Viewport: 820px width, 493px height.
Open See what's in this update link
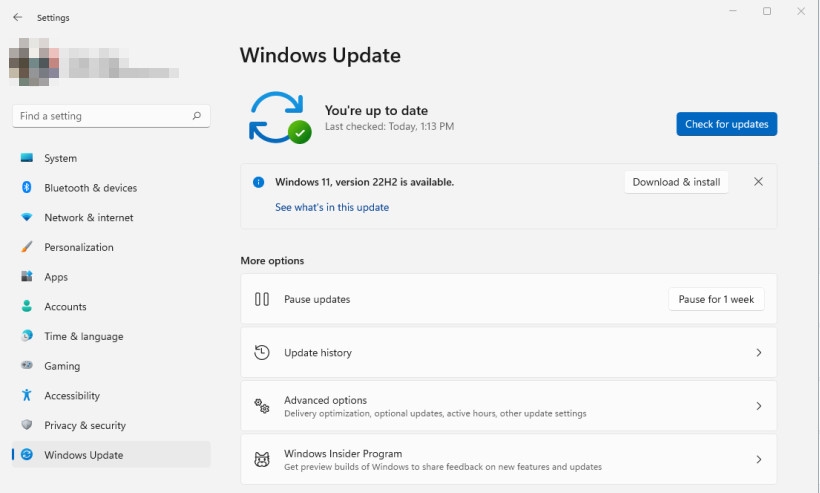[332, 207]
